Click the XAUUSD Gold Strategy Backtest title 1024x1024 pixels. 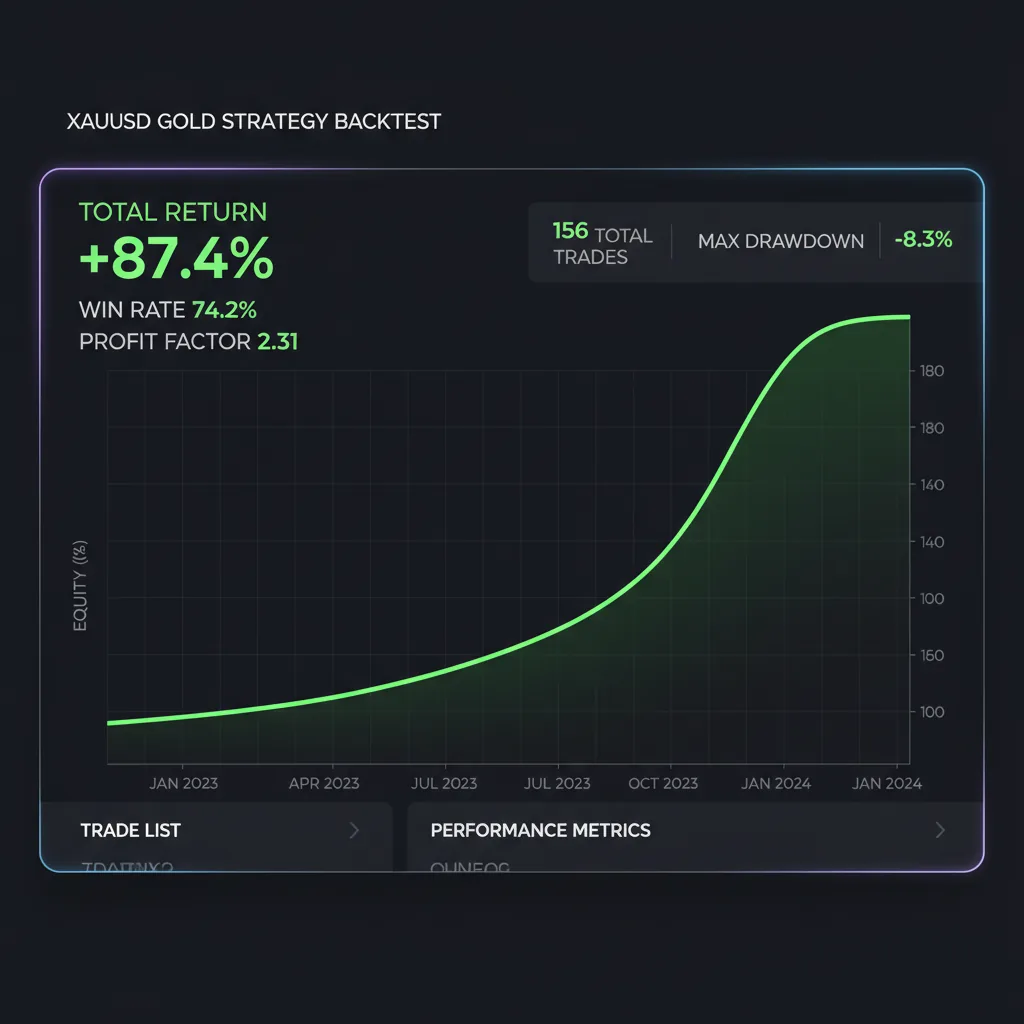(x=253, y=122)
